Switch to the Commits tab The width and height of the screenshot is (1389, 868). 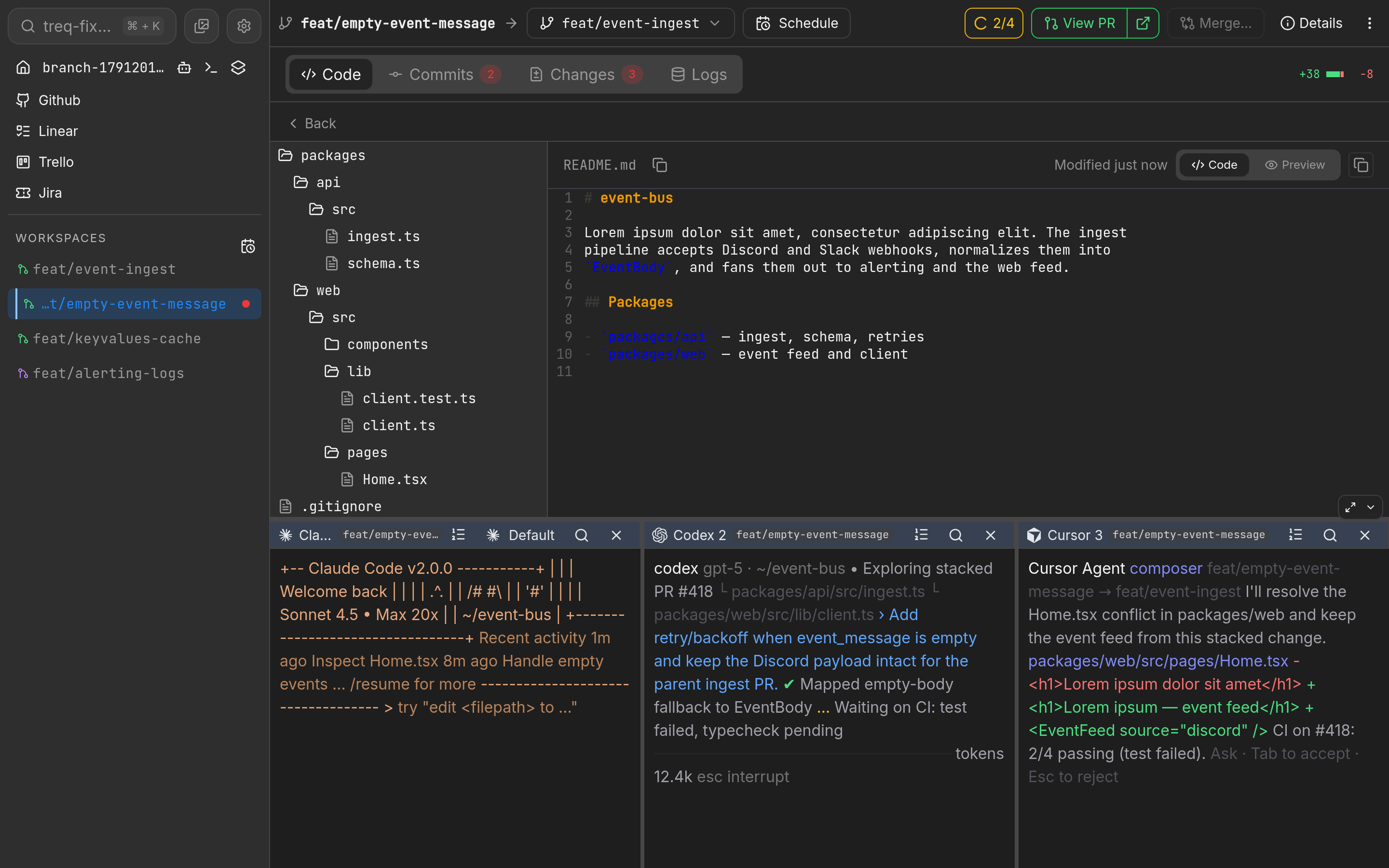click(445, 75)
